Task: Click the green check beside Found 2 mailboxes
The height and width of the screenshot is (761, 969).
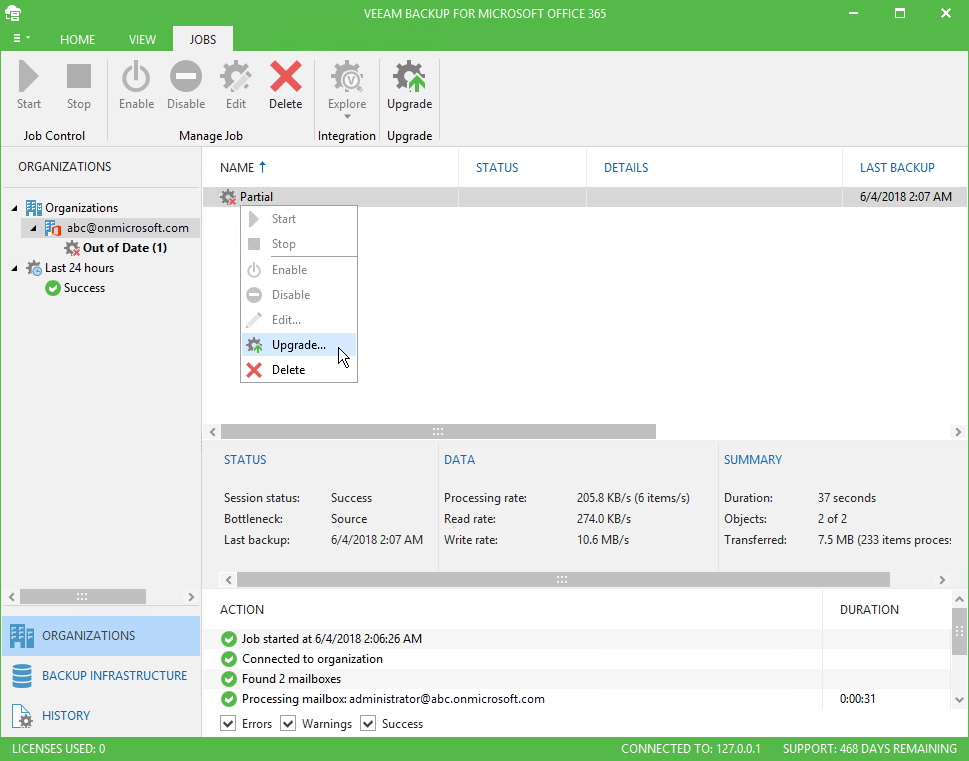Action: click(229, 679)
